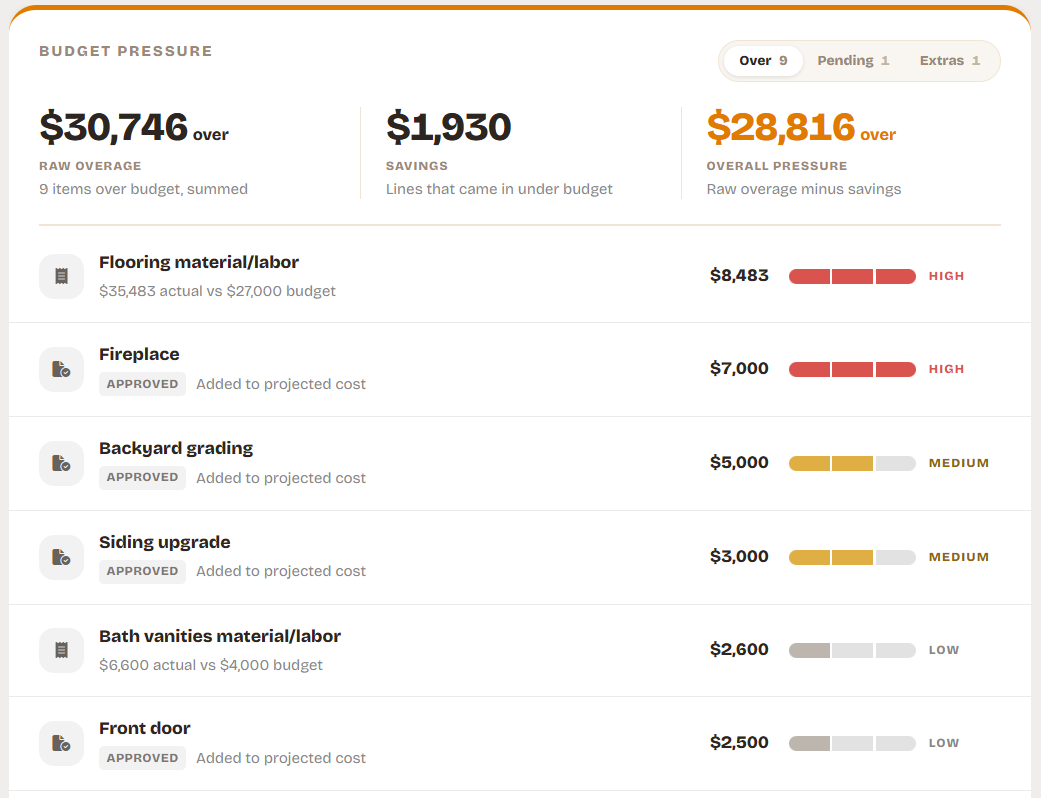
Task: Click the Bath vanities material/labor title
Action: pyautogui.click(x=220, y=636)
